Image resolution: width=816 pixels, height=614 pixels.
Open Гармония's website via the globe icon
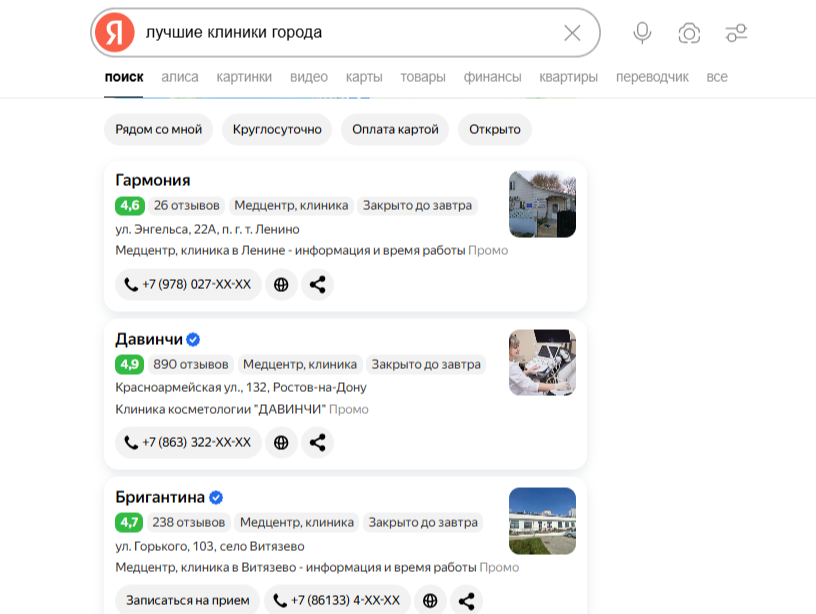[x=282, y=285]
